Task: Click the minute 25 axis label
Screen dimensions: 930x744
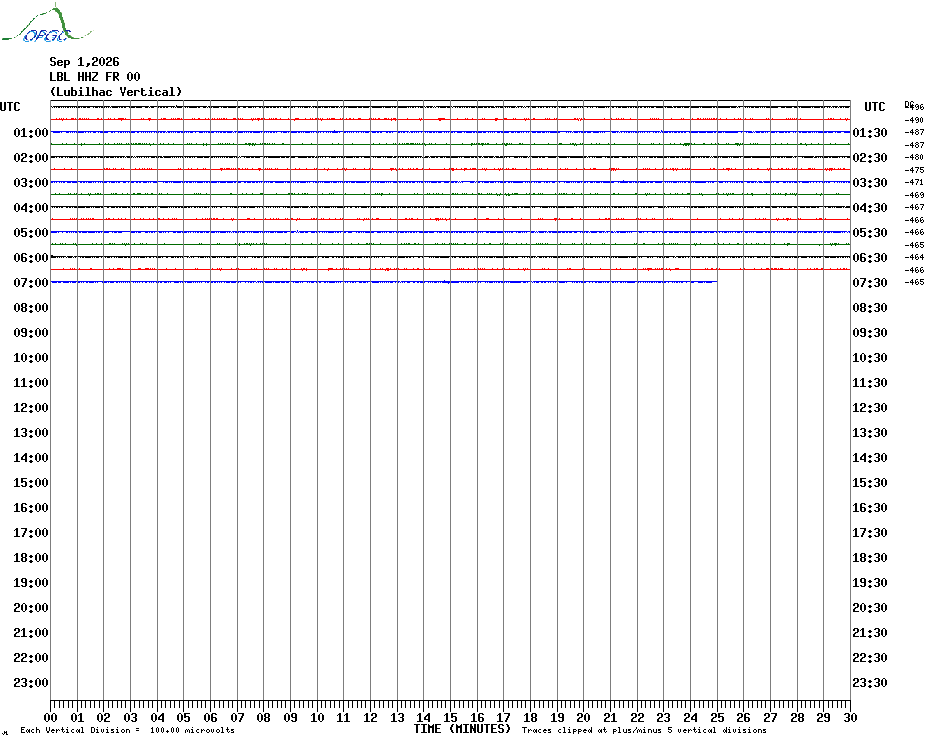Action: (717, 717)
